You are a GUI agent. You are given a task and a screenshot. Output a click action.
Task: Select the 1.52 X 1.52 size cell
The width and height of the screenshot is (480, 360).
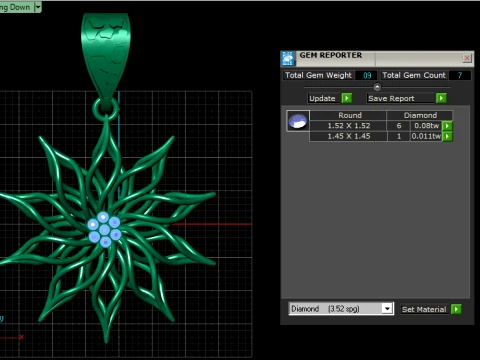point(349,126)
